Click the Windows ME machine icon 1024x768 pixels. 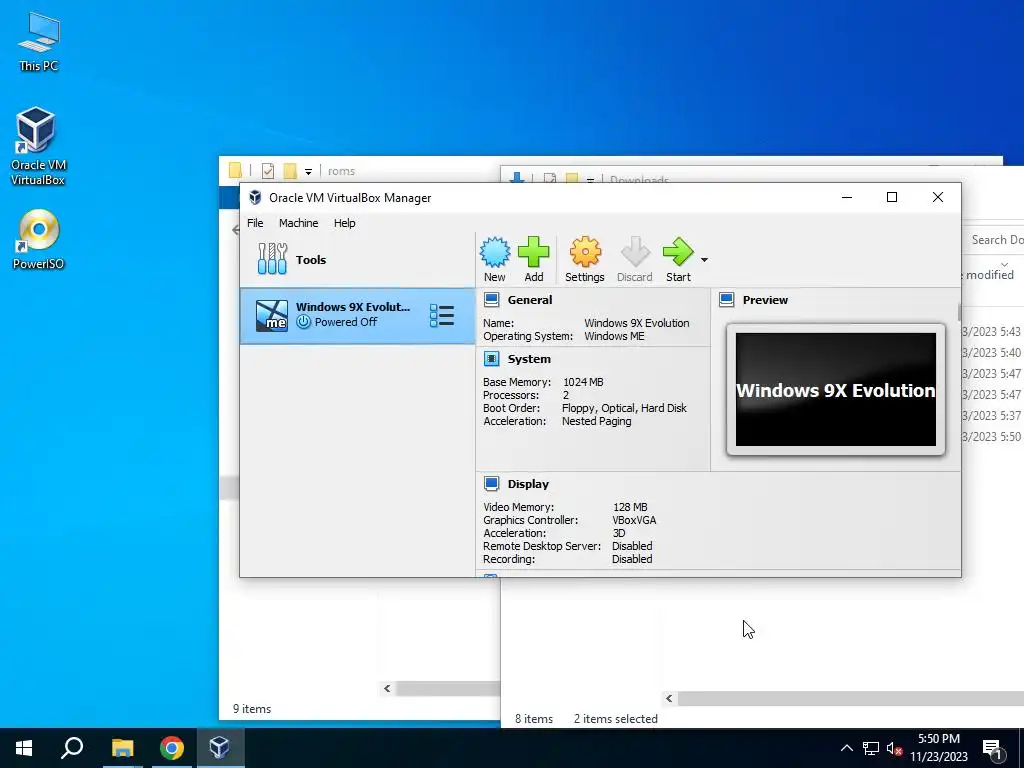pos(272,315)
